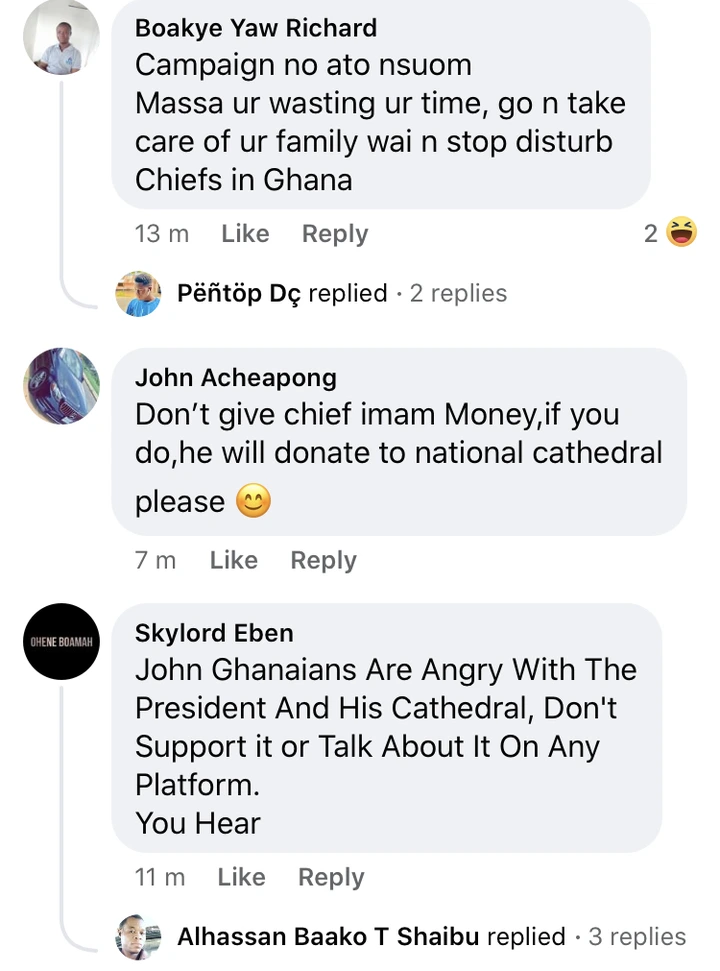Reply to John Acheapong's comment
The image size is (720, 971).
(323, 561)
